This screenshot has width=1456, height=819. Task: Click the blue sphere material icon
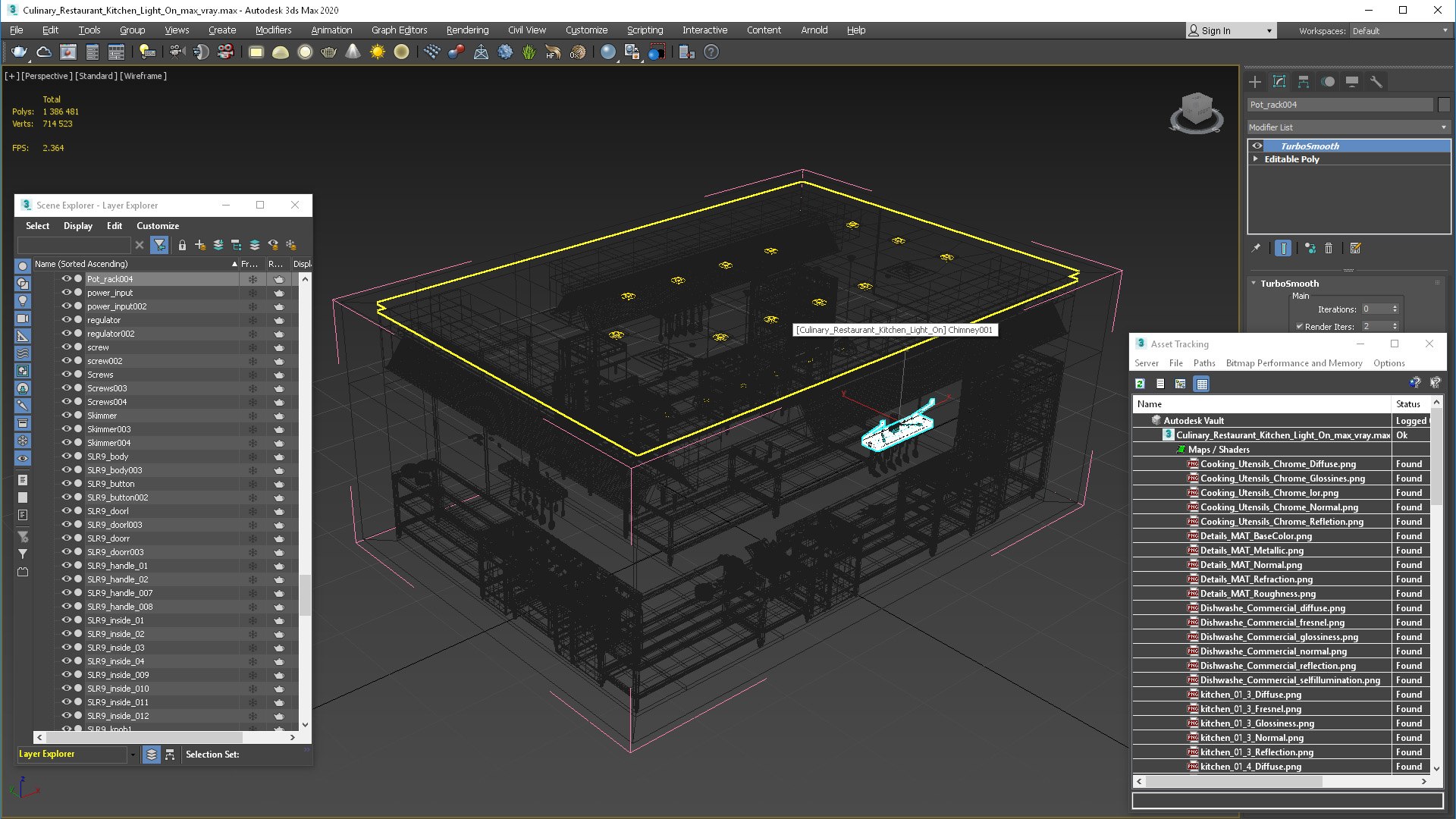tap(607, 52)
